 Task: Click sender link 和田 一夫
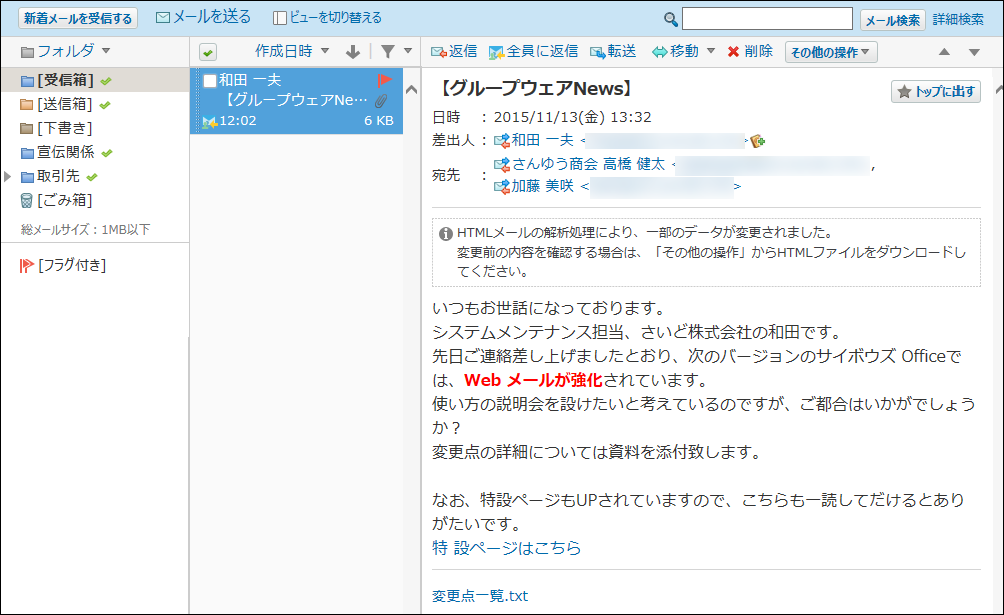coord(542,140)
